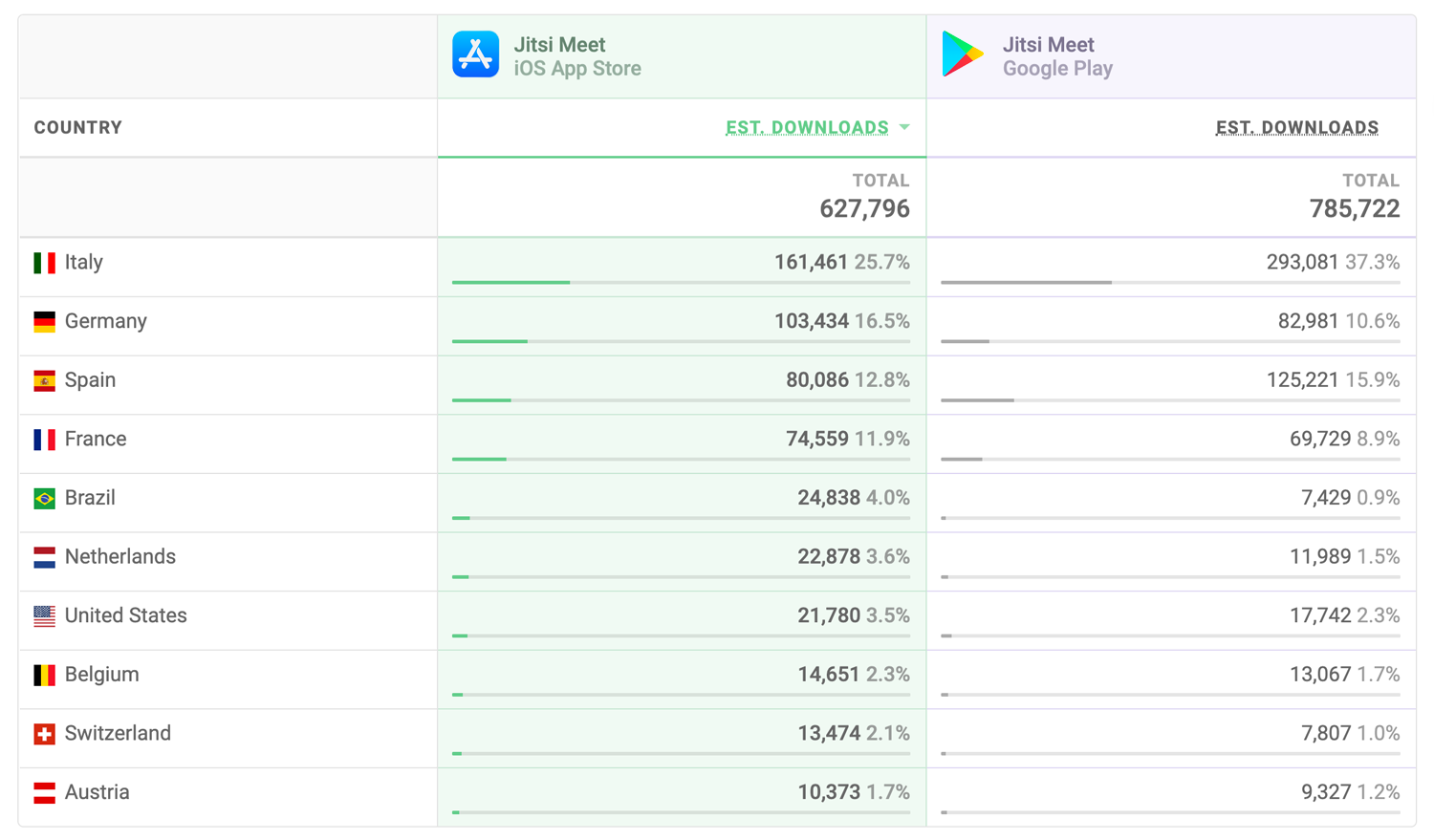The width and height of the screenshot is (1434, 840).
Task: Click the Italy flag icon
Action: click(x=44, y=263)
